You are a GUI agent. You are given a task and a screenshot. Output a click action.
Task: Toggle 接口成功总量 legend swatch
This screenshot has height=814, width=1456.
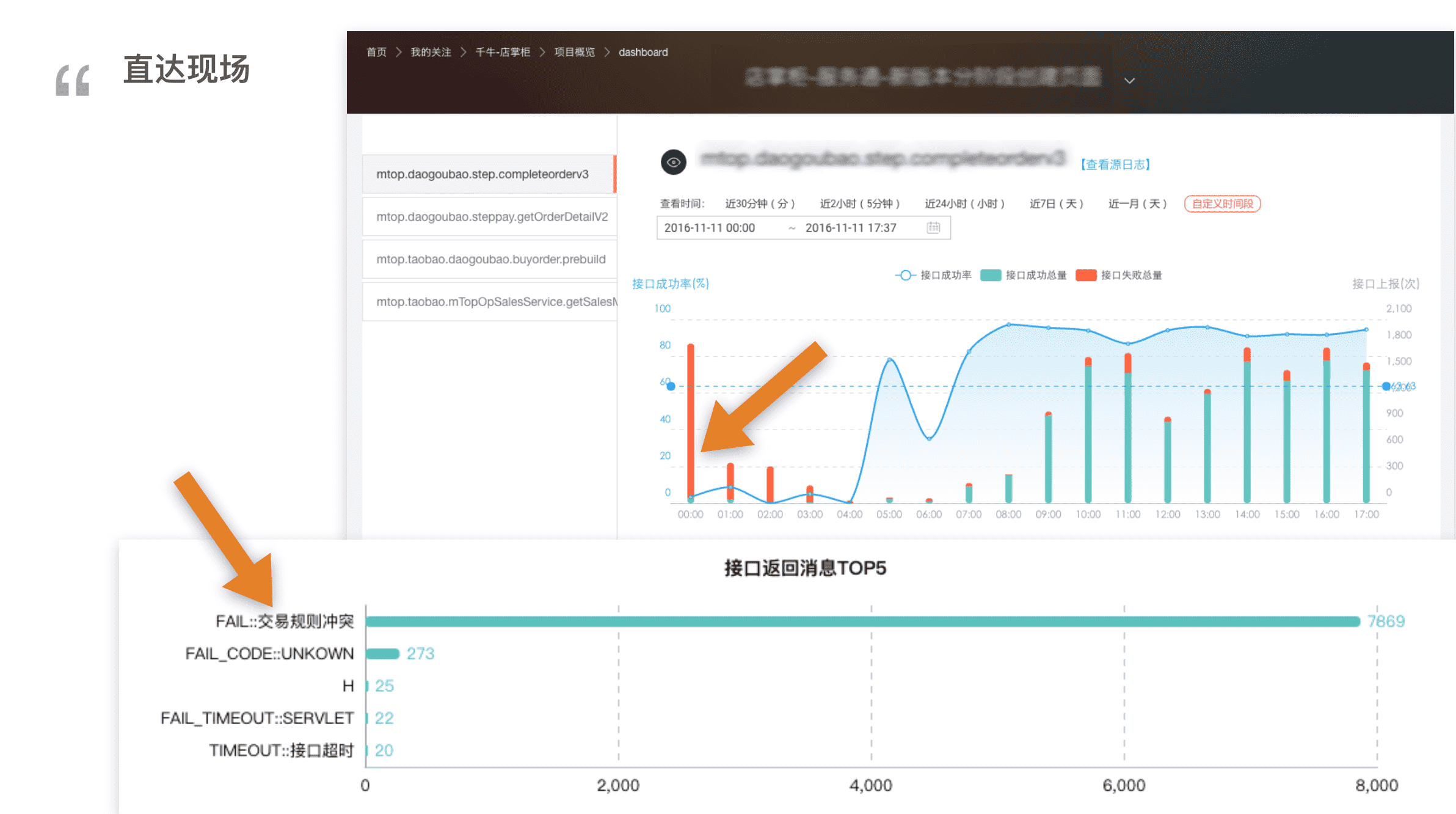(991, 275)
